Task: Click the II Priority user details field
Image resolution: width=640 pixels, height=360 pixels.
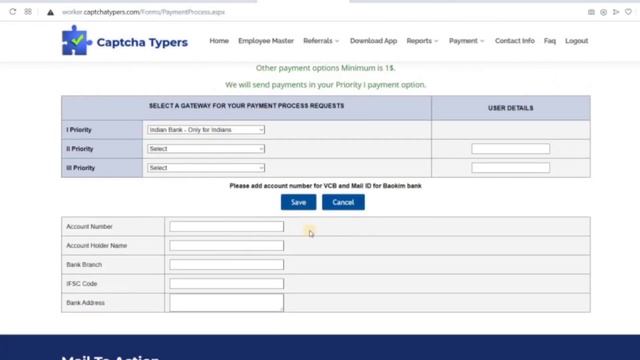Action: tap(511, 149)
